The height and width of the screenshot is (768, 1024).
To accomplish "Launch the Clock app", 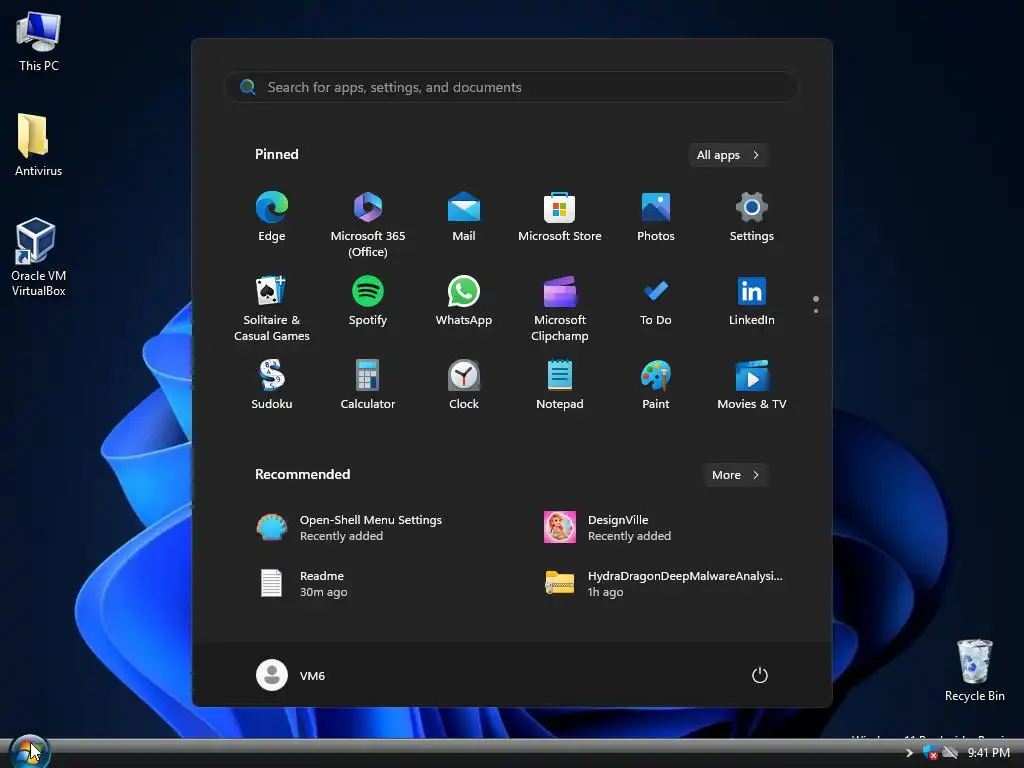I will point(464,385).
